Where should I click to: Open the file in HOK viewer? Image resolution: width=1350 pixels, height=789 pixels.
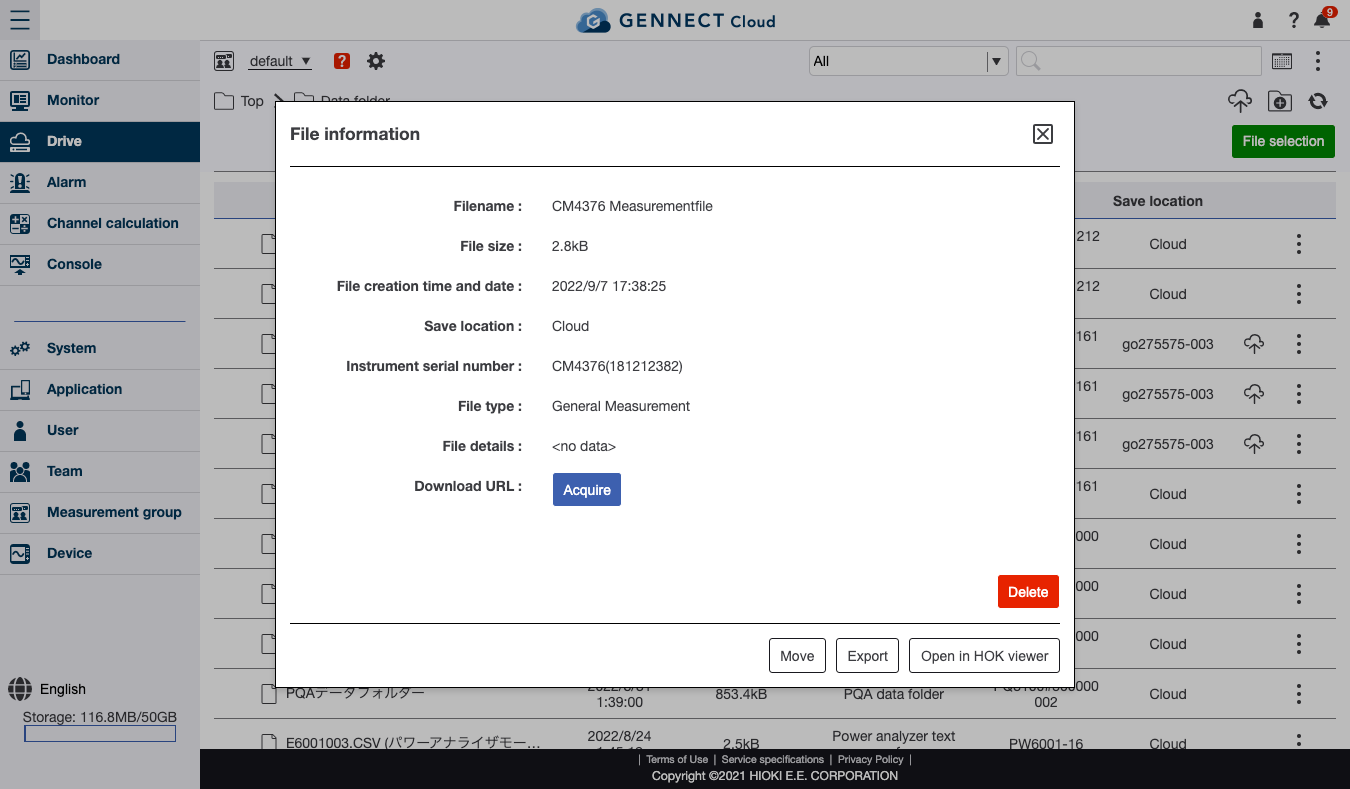[984, 656]
